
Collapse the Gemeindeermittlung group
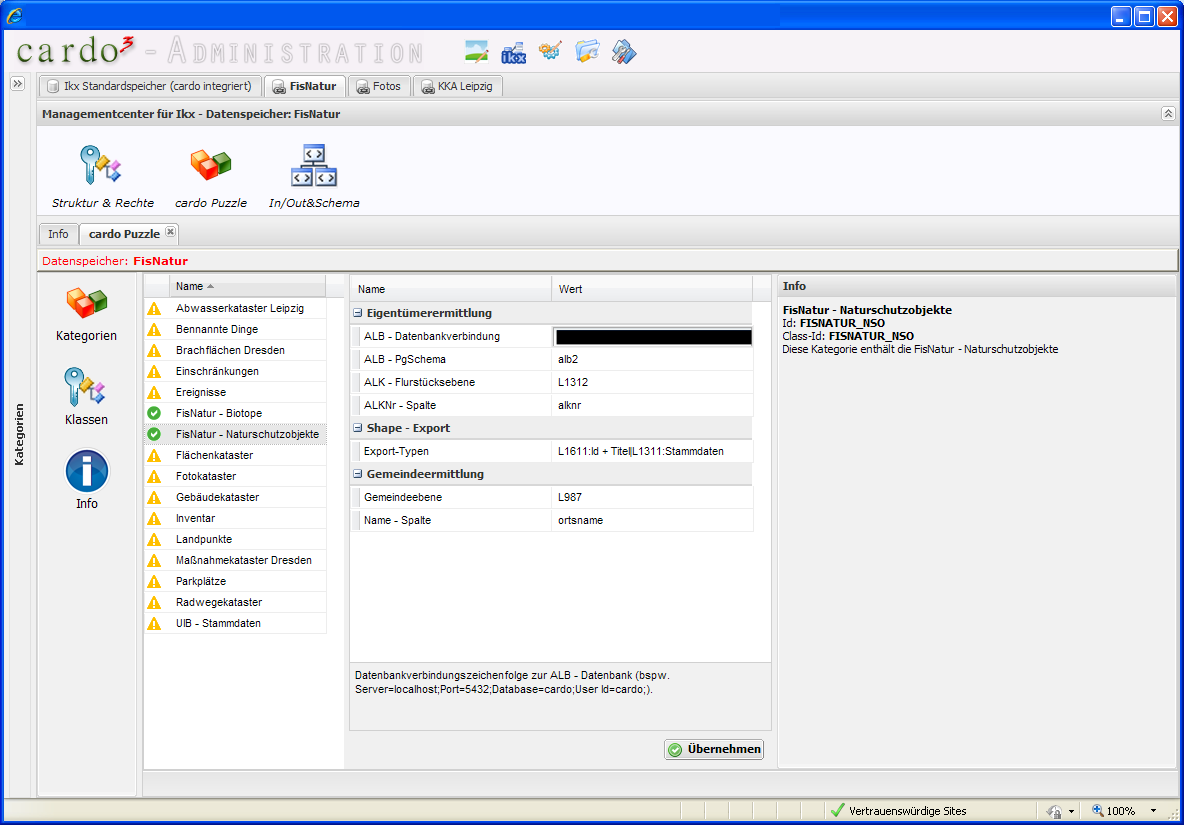click(x=358, y=474)
